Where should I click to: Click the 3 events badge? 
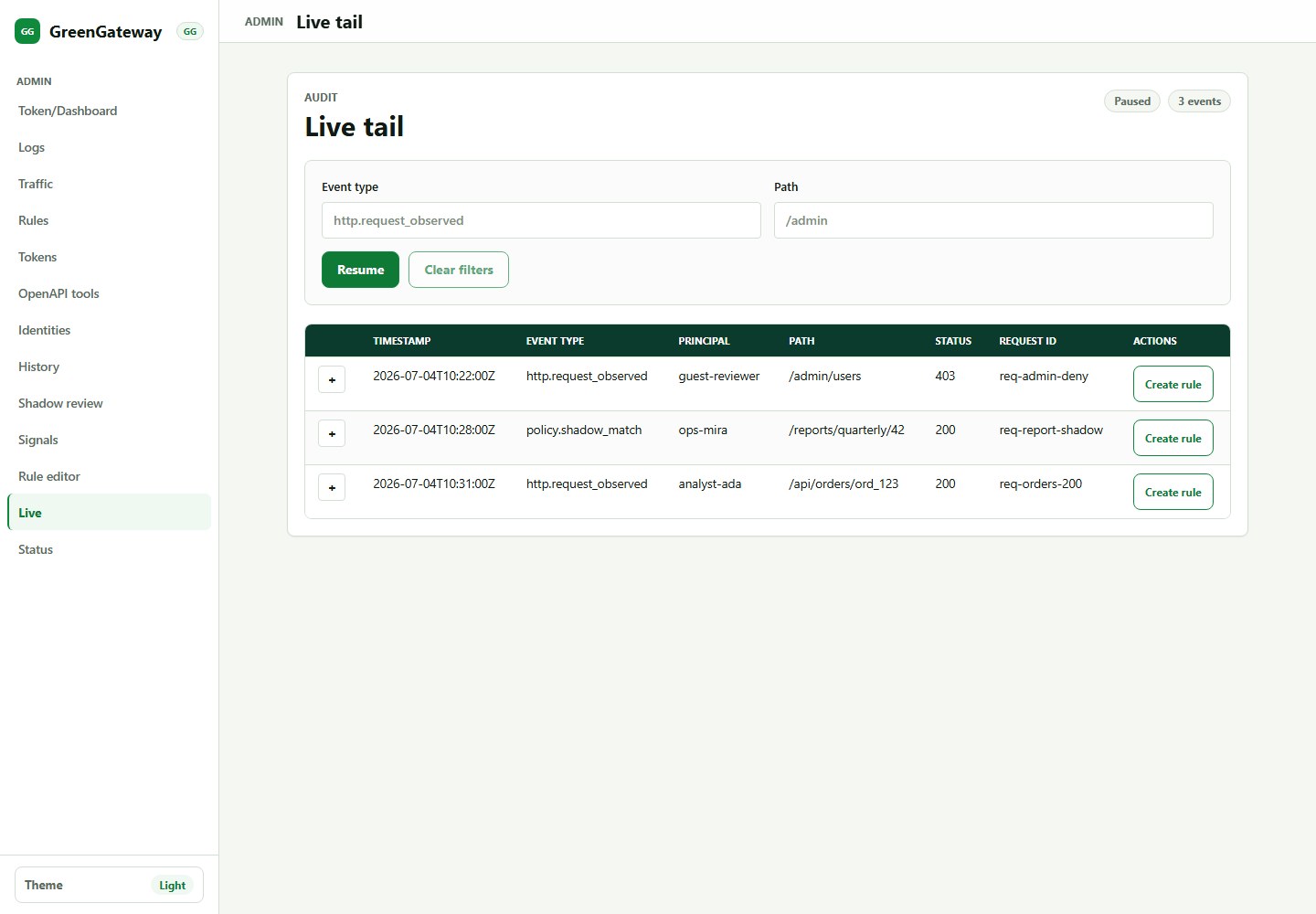coord(1199,101)
